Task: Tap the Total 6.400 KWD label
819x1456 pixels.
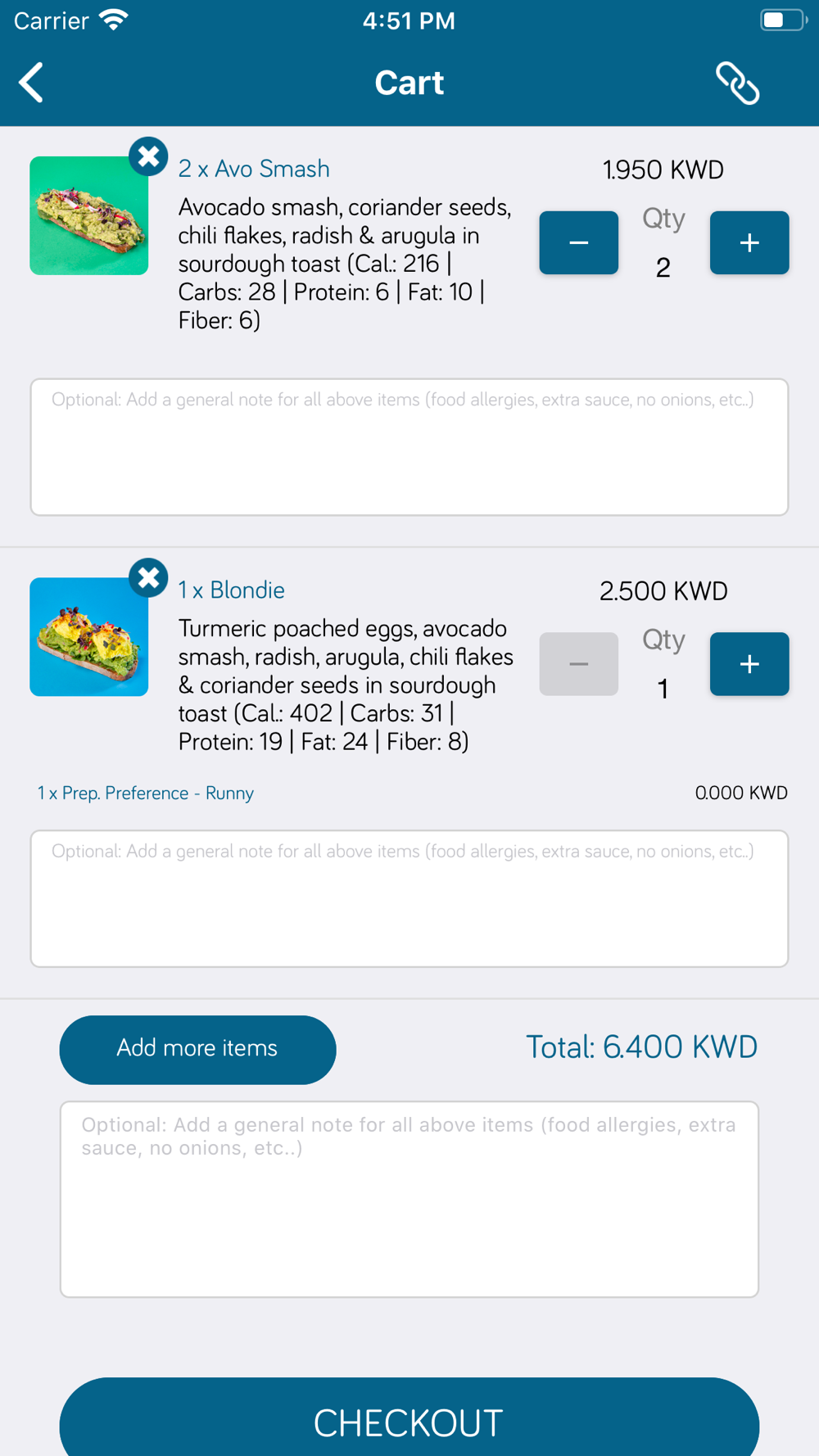Action: coord(641,1047)
